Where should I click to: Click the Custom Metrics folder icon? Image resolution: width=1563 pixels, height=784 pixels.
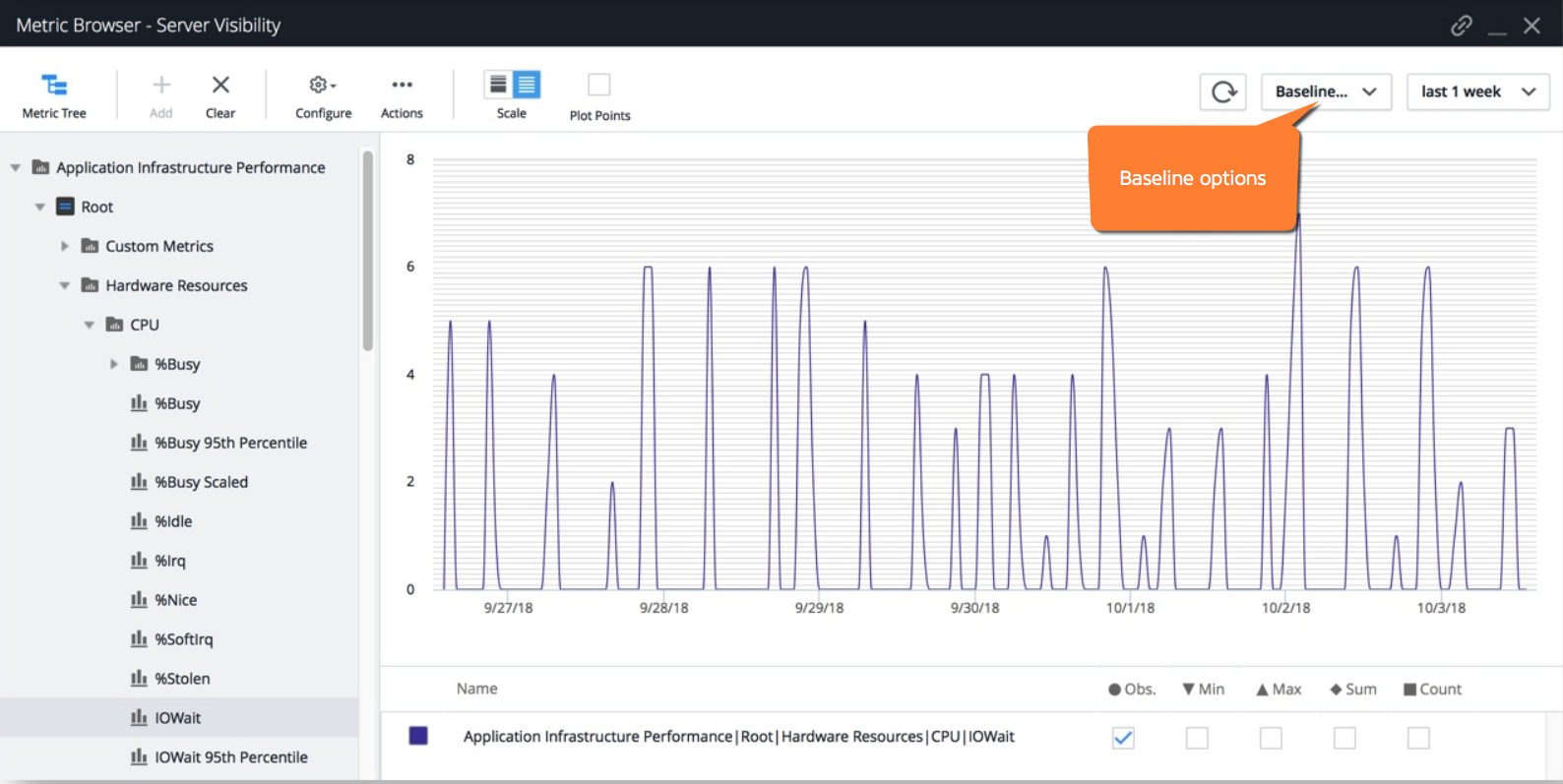coord(91,246)
